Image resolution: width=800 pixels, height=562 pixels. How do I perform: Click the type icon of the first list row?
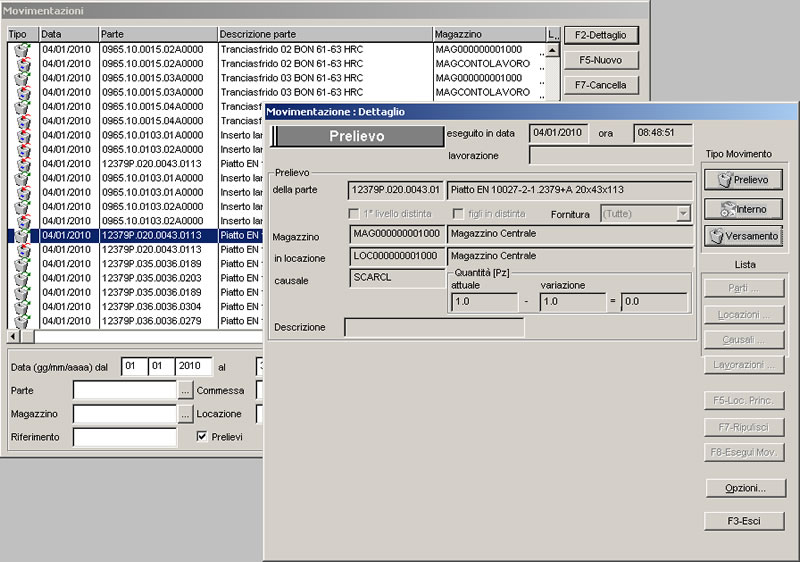[x=22, y=49]
